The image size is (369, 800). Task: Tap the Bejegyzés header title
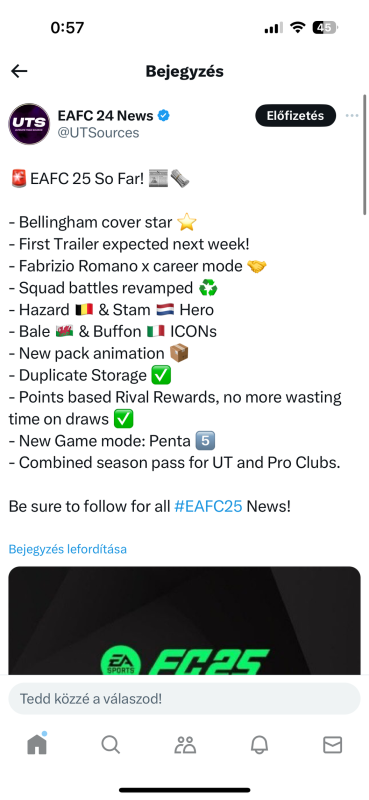pyautogui.click(x=184, y=71)
